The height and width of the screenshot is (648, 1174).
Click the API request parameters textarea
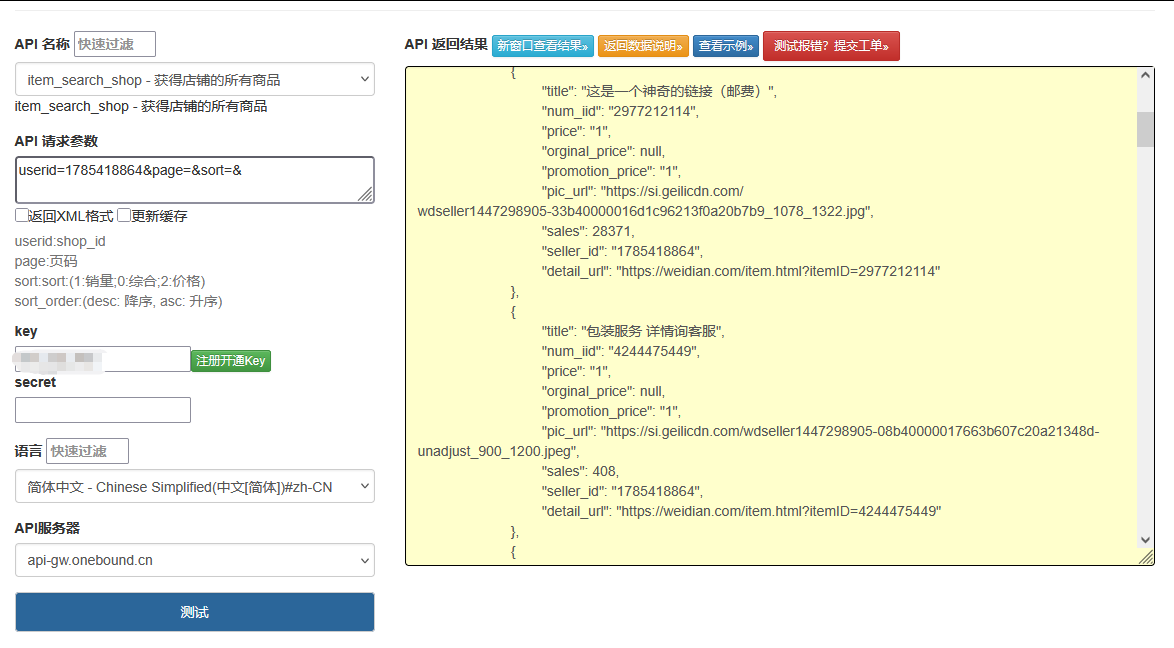click(x=195, y=180)
